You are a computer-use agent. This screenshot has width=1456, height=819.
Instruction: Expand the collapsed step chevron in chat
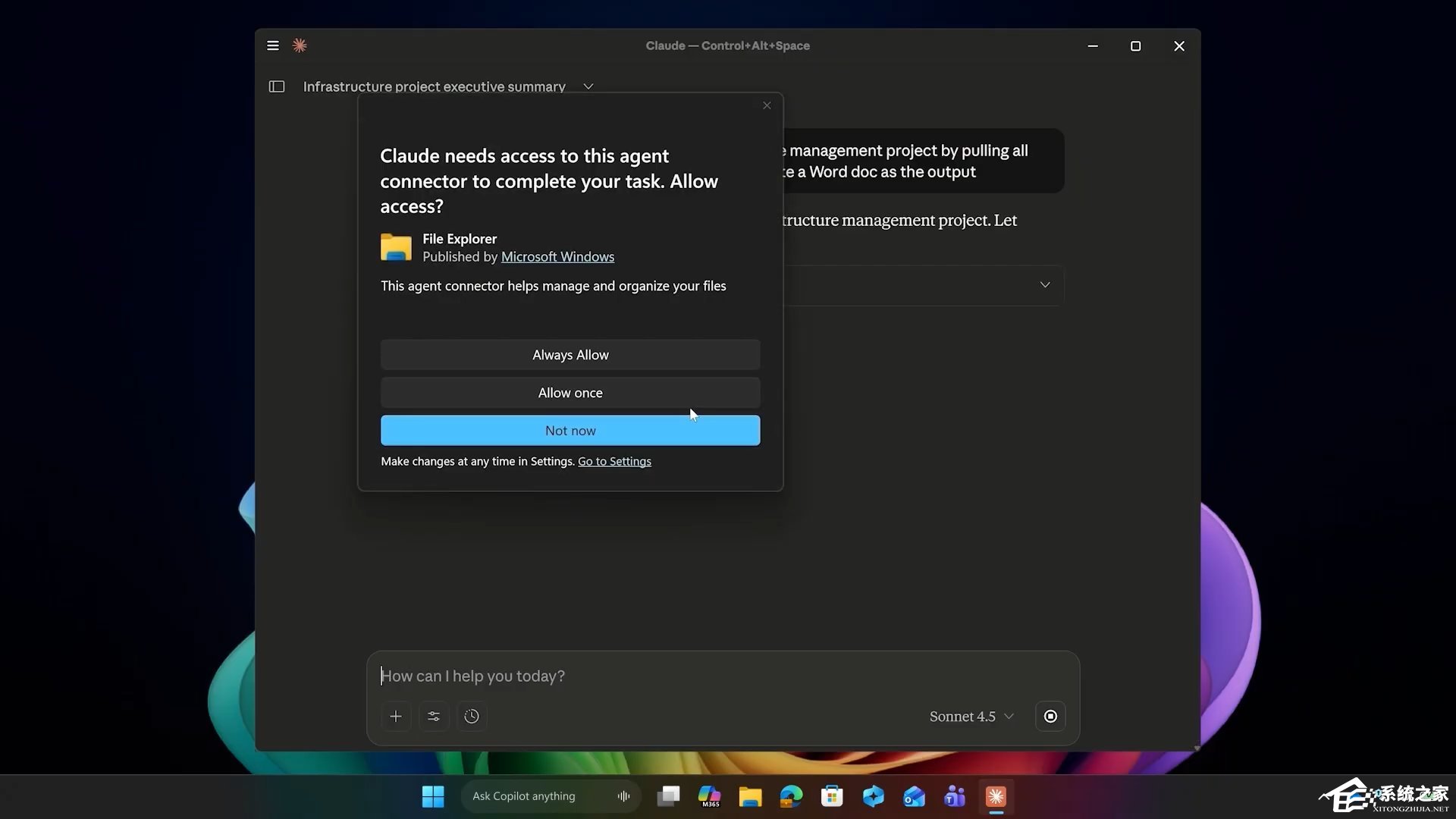1045,285
